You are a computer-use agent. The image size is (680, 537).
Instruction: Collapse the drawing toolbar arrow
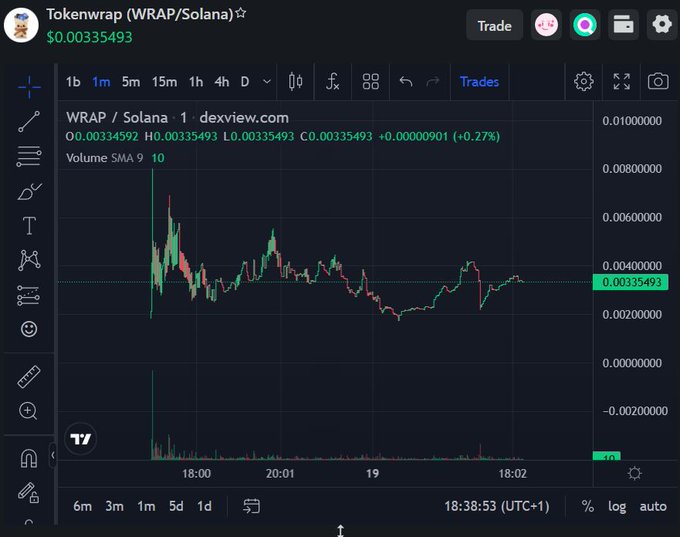coord(53,455)
